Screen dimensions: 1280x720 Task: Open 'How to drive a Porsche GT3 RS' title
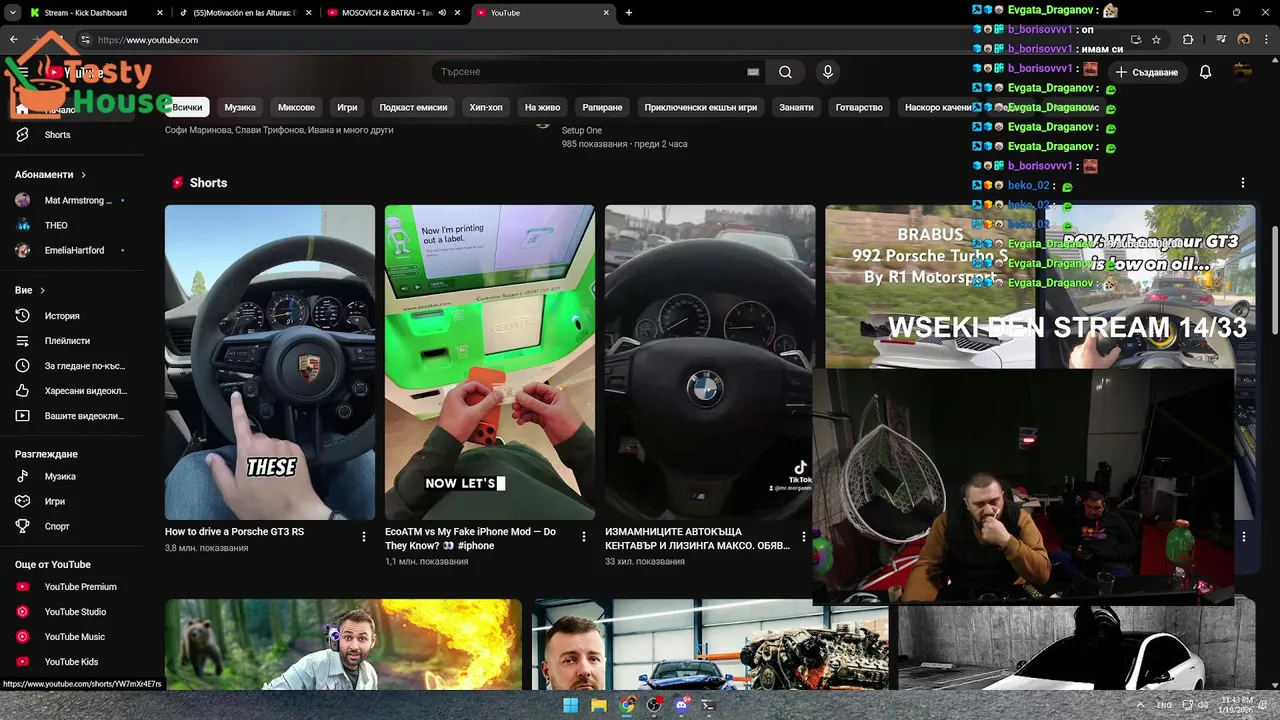coord(235,532)
